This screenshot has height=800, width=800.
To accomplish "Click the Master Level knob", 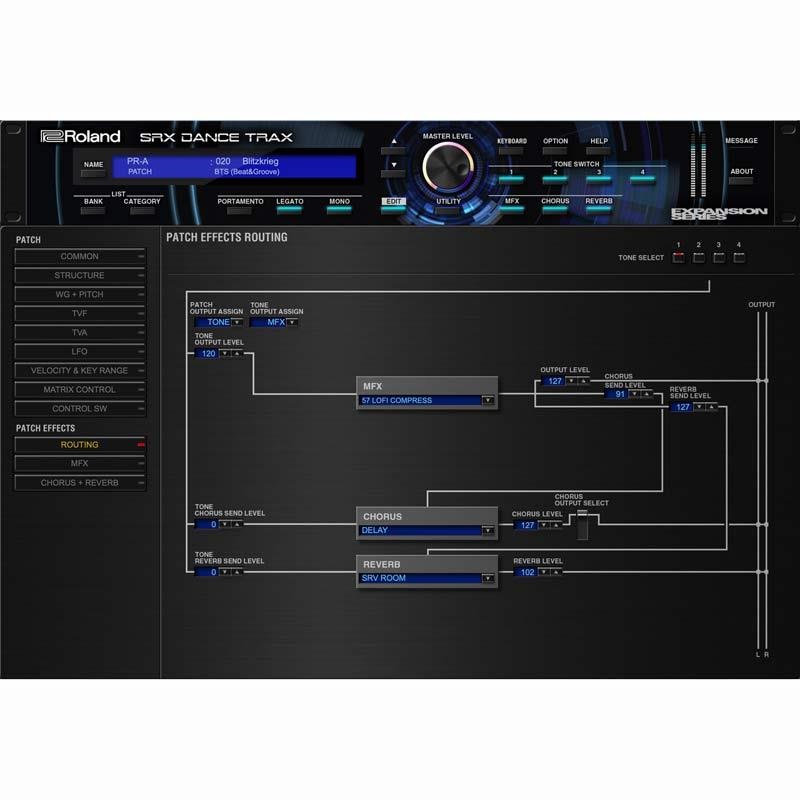I will (x=448, y=167).
